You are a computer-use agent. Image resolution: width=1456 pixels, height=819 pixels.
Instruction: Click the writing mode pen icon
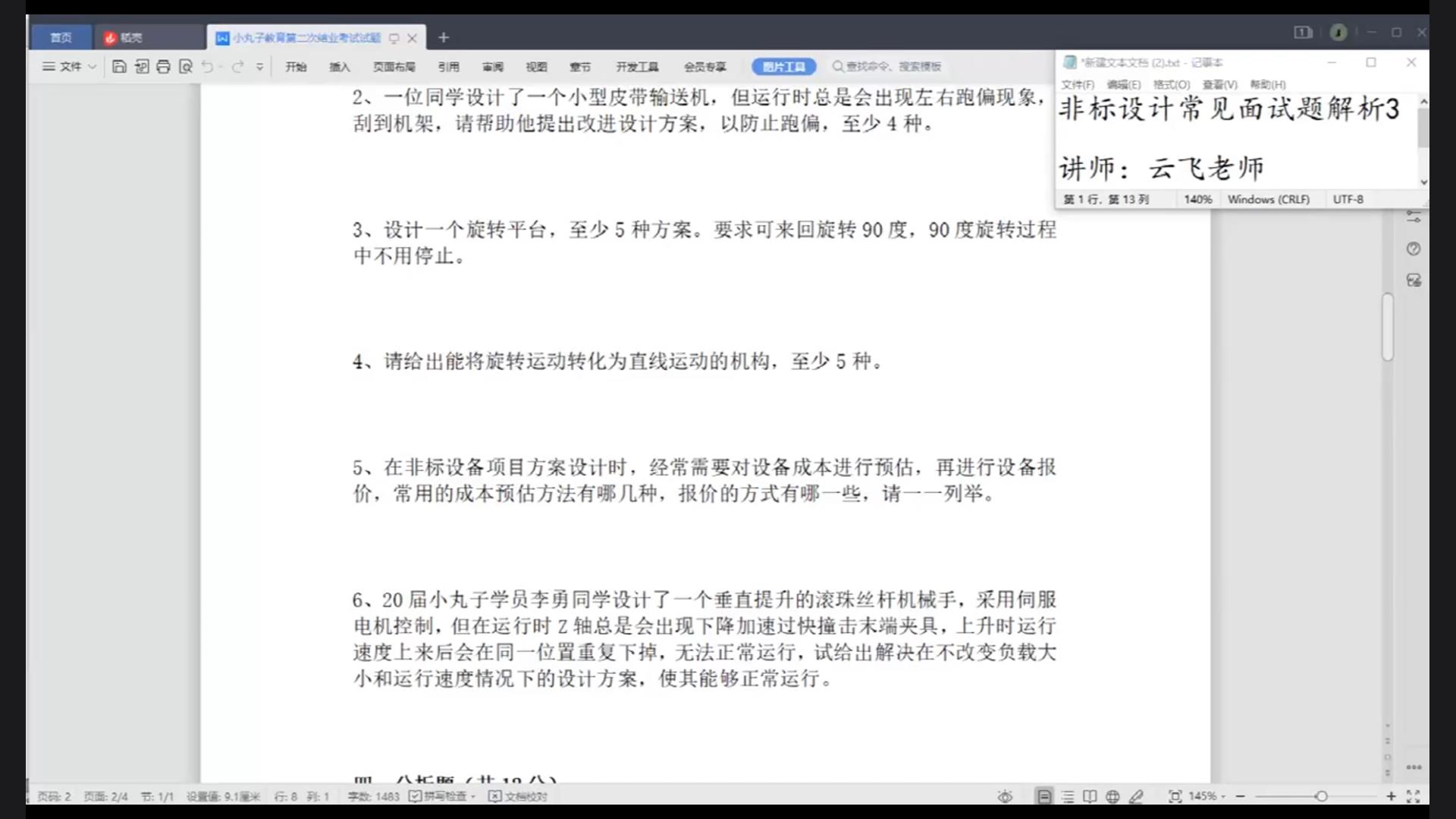[x=1136, y=796]
